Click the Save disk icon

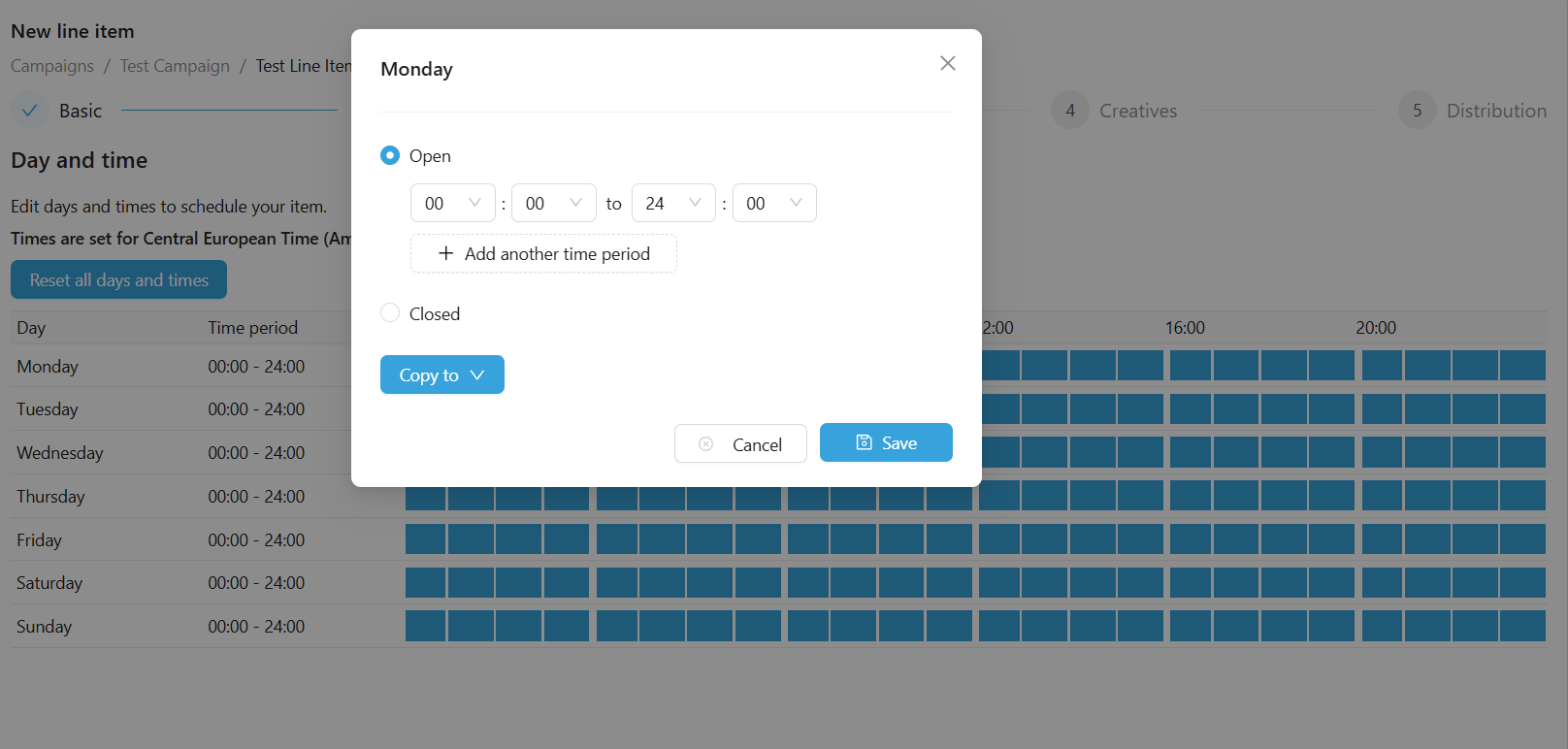point(864,442)
